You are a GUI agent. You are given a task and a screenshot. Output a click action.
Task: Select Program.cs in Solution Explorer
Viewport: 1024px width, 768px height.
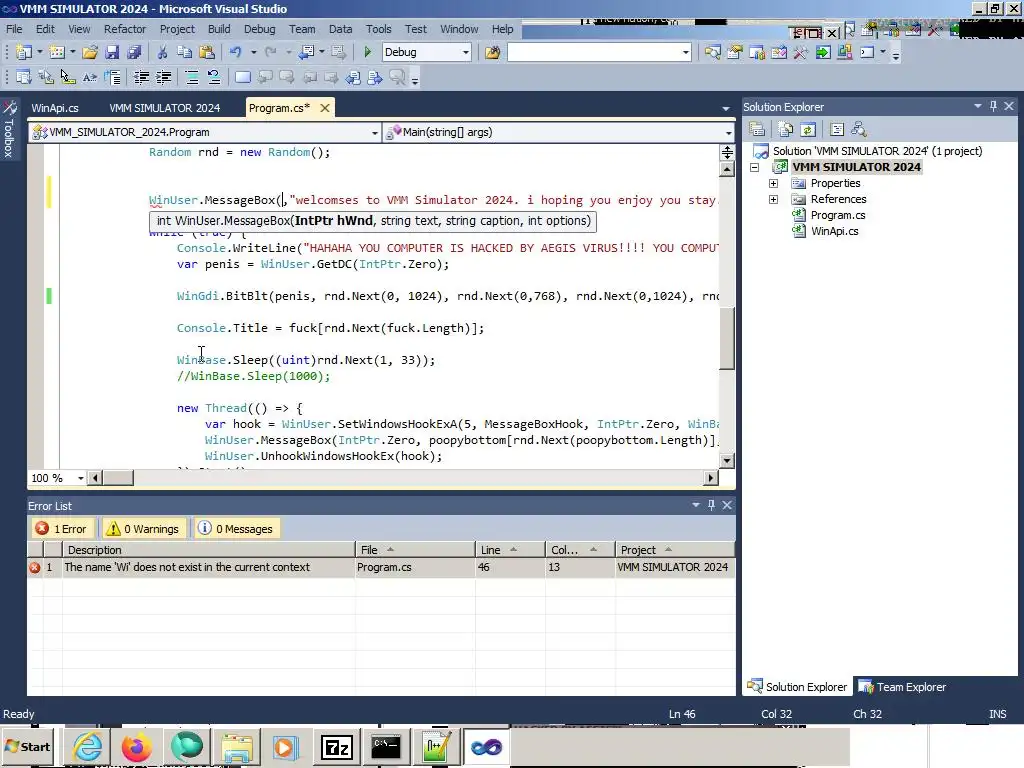tap(838, 216)
